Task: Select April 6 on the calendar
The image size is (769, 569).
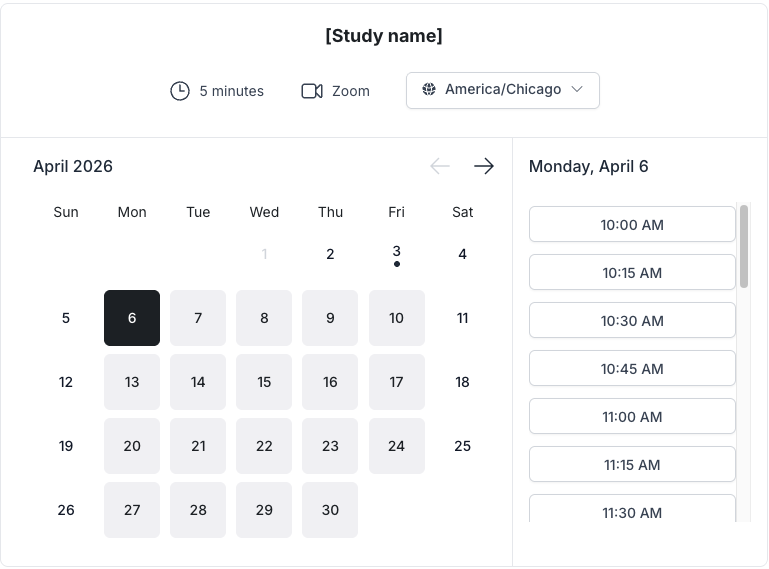Action: [x=132, y=318]
